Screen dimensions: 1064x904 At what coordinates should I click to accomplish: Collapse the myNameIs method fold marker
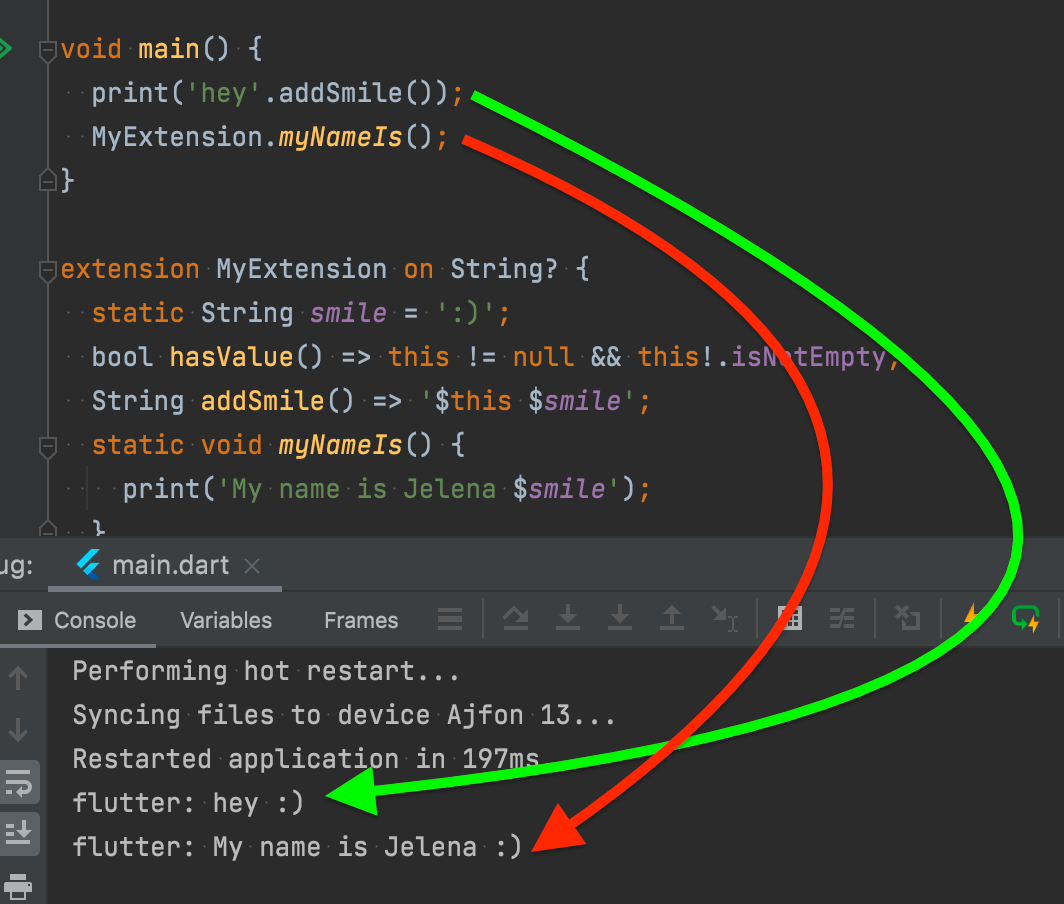pyautogui.click(x=48, y=447)
